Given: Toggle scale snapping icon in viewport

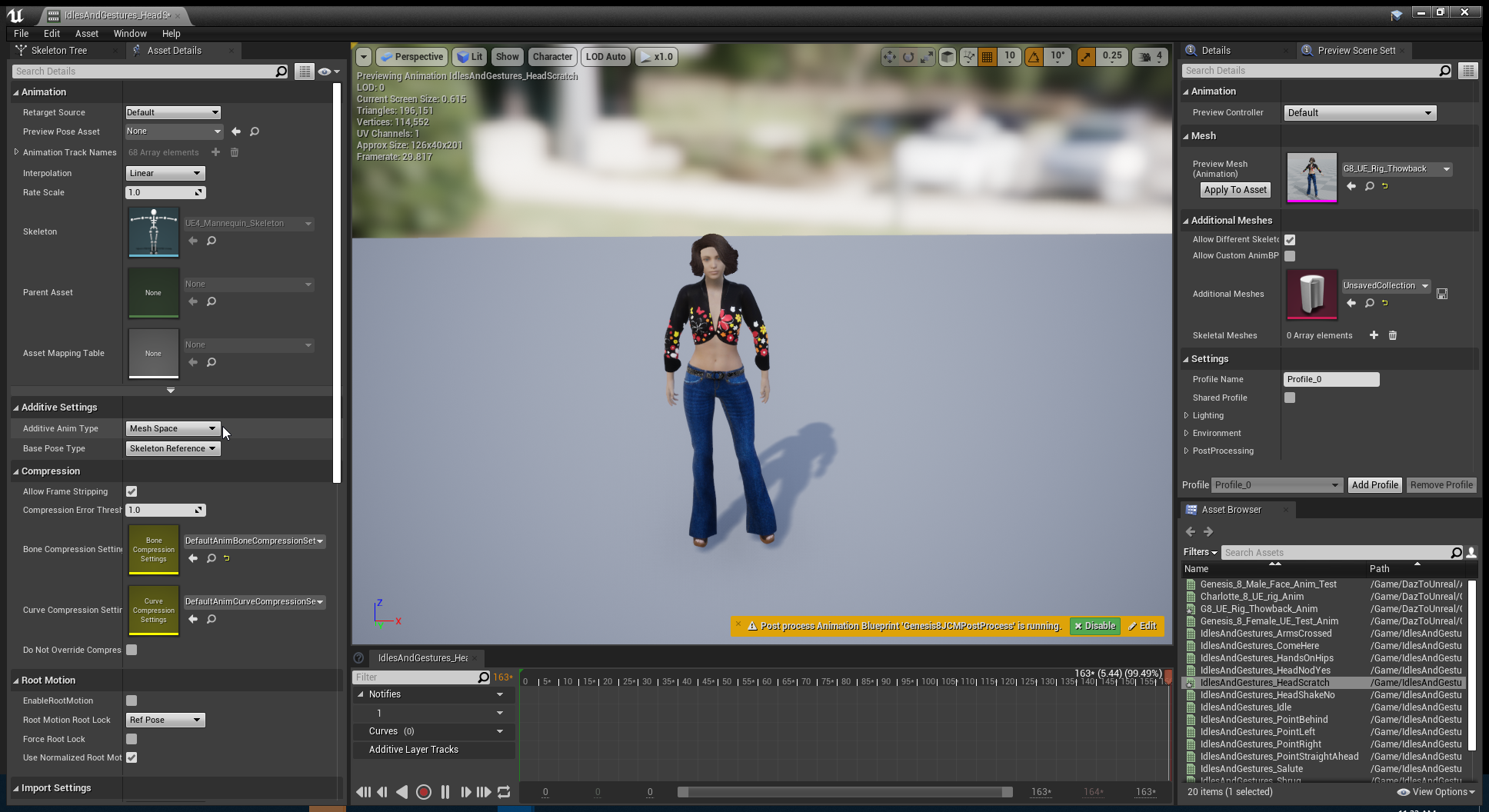Looking at the screenshot, I should click(1085, 57).
